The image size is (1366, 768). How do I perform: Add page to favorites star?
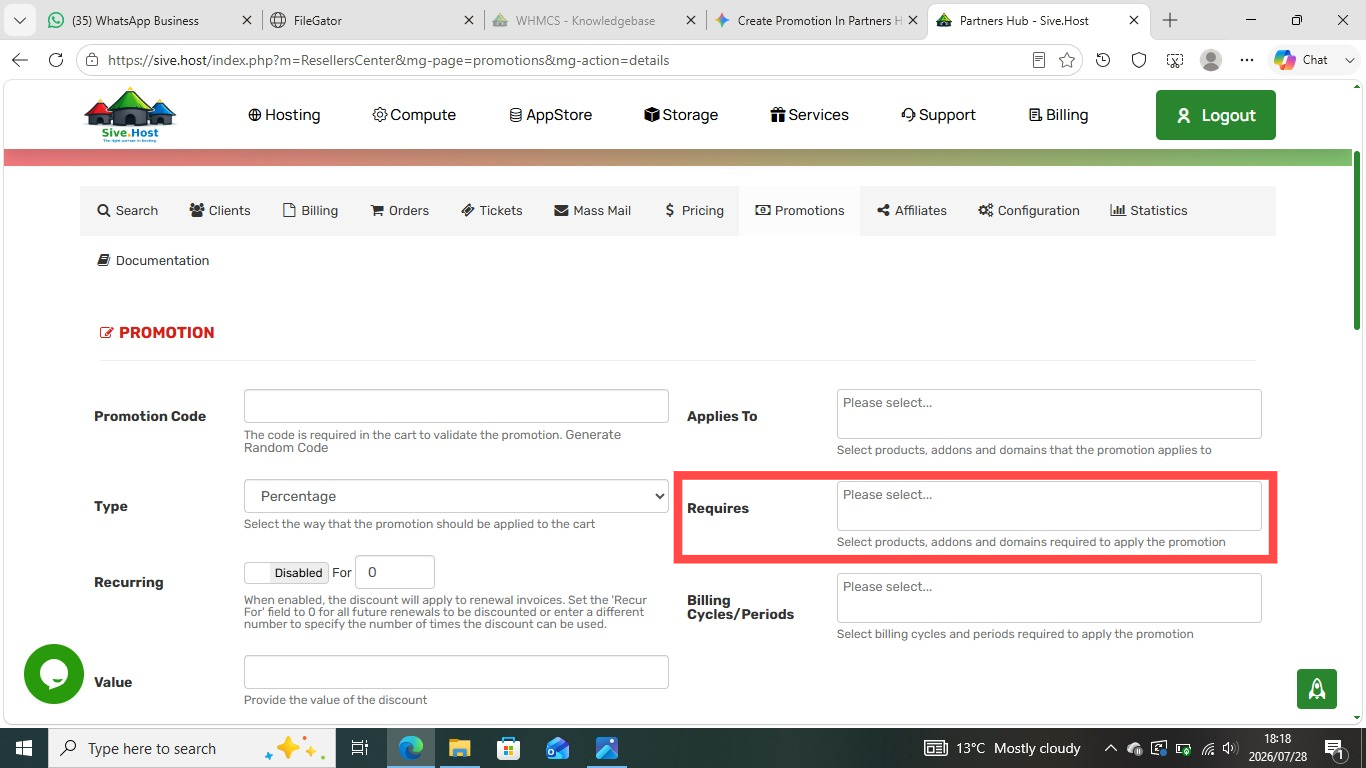point(1067,60)
